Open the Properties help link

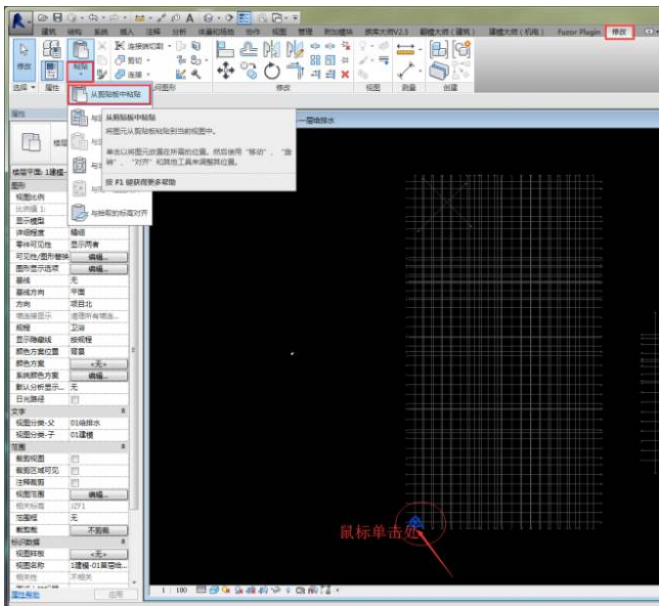click(25, 594)
